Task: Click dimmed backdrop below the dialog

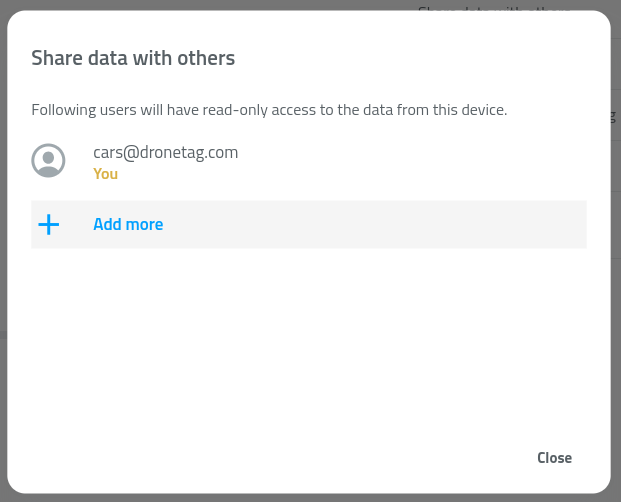Action: (310, 497)
